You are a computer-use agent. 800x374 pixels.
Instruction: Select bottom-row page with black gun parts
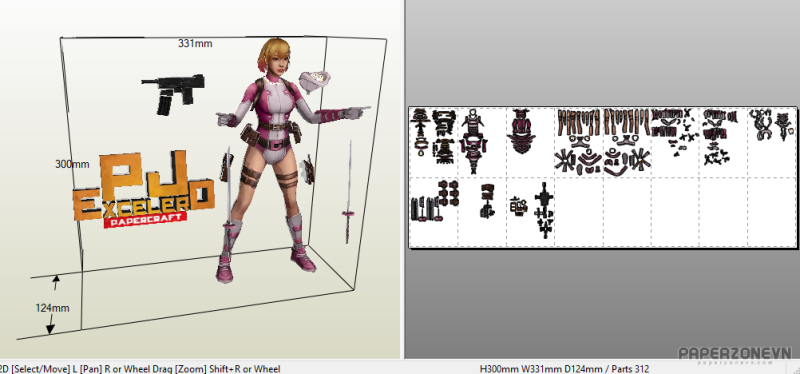point(530,212)
